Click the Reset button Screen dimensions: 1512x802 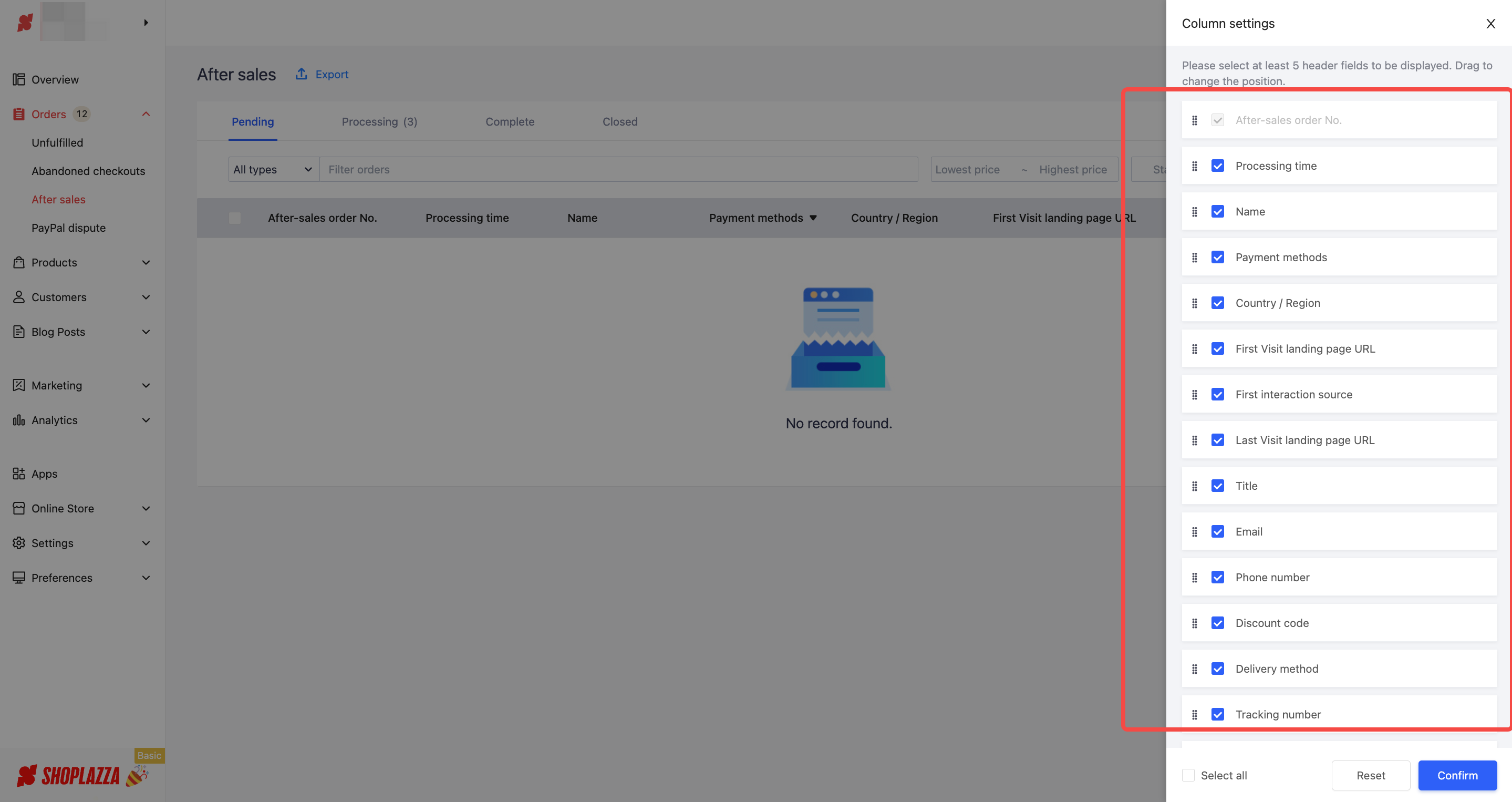1371,776
